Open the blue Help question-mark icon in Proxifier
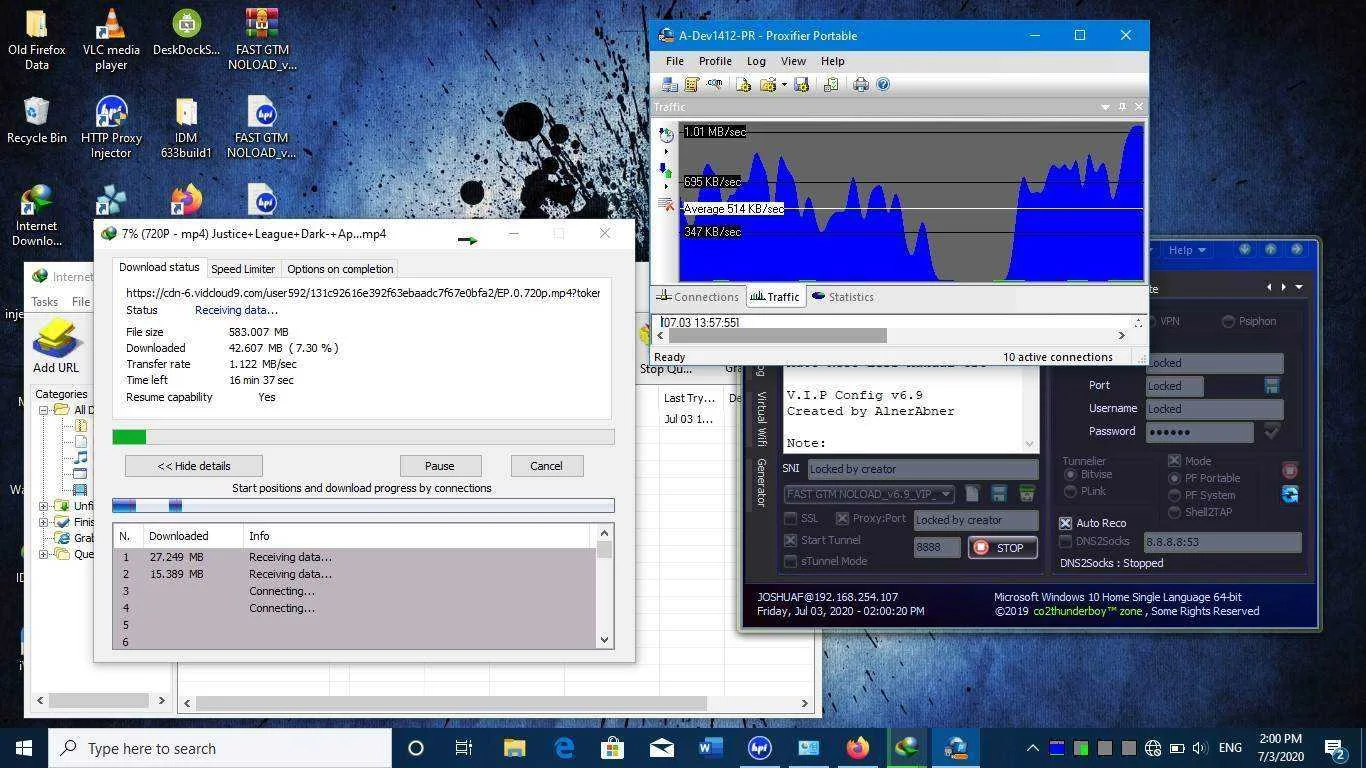 (x=883, y=85)
